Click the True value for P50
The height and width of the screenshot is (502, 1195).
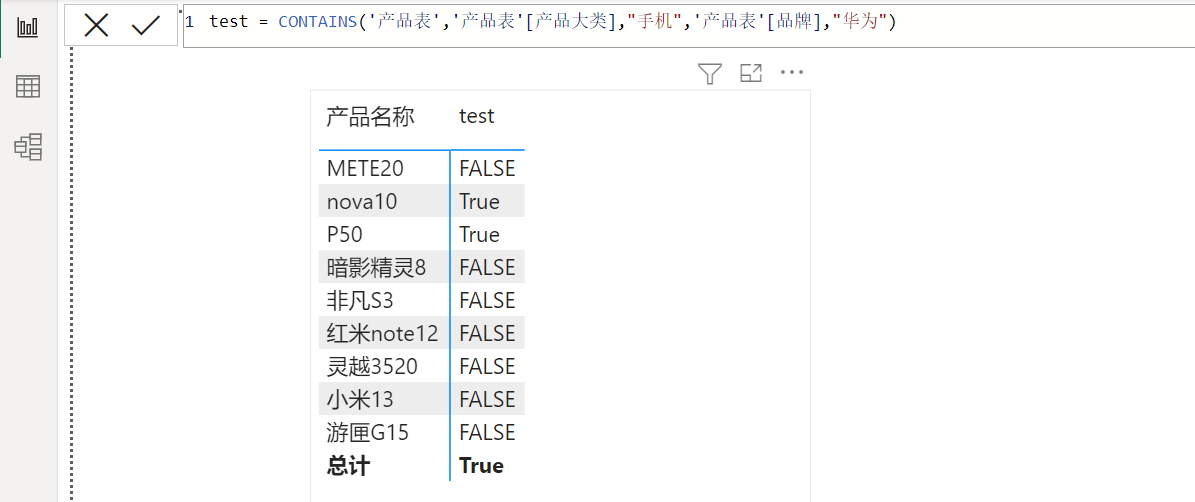pos(479,234)
